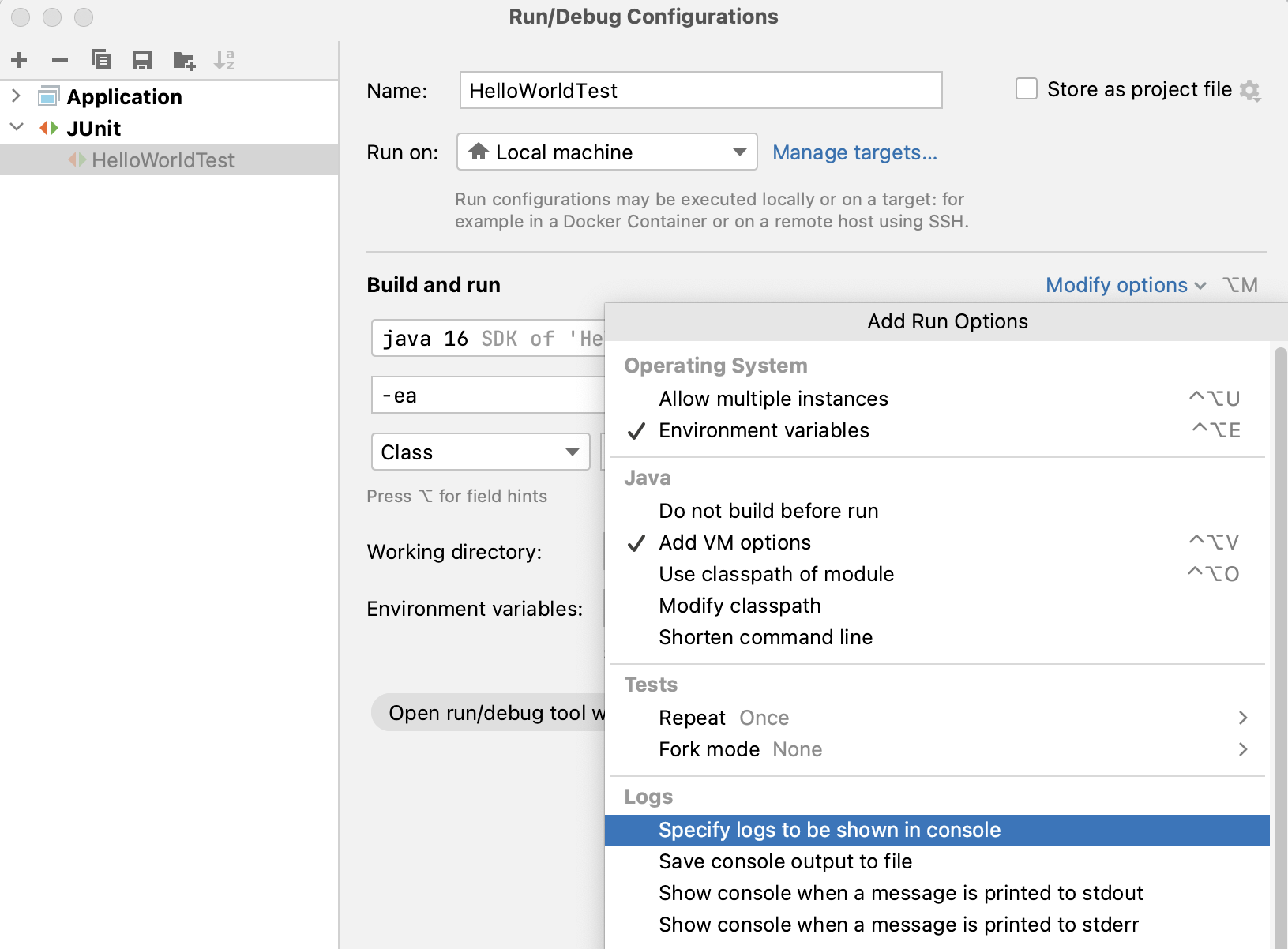The image size is (1288, 949).
Task: Open the Modify options dropdown
Action: pyautogui.click(x=1125, y=285)
